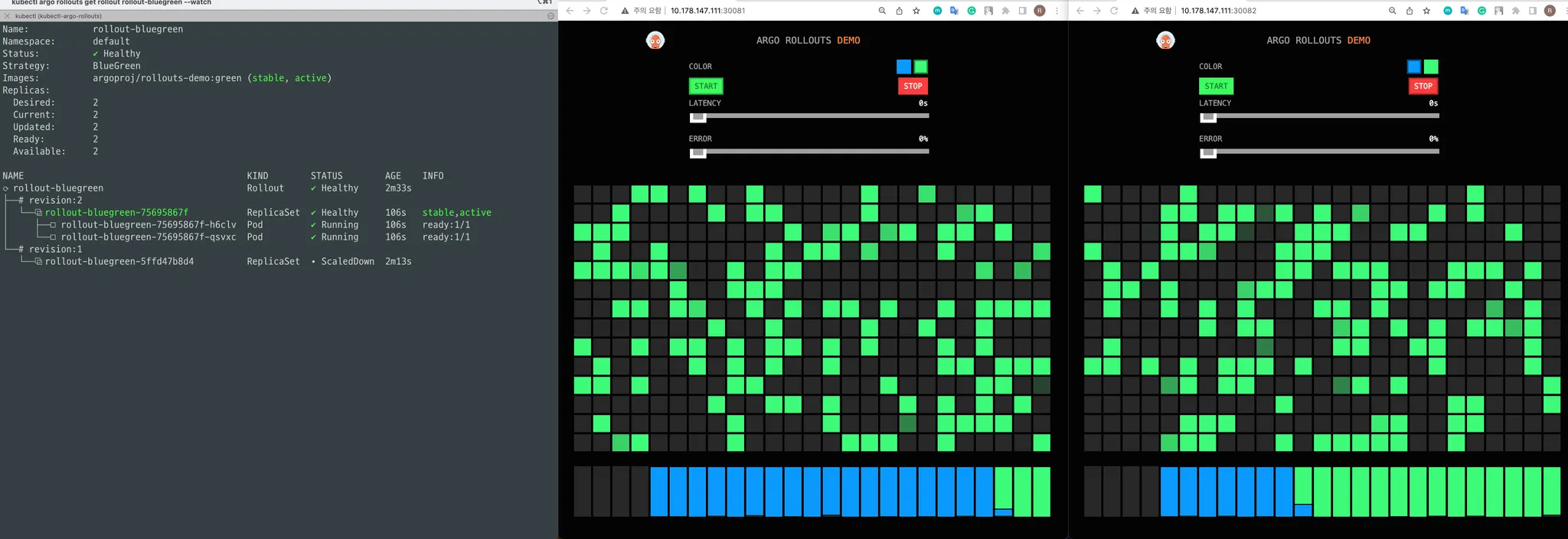The width and height of the screenshot is (1568, 539).
Task: Select blue color swatch in 30082 demo
Action: click(1414, 67)
